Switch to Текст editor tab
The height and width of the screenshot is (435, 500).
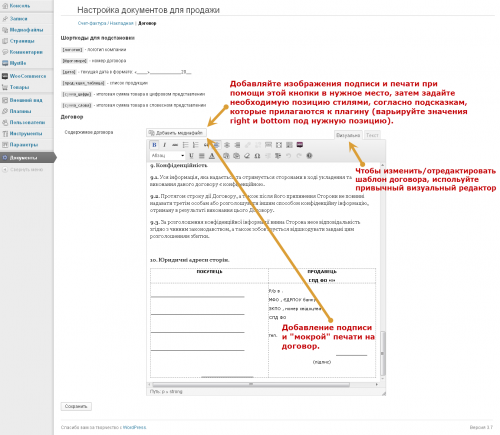(372, 135)
